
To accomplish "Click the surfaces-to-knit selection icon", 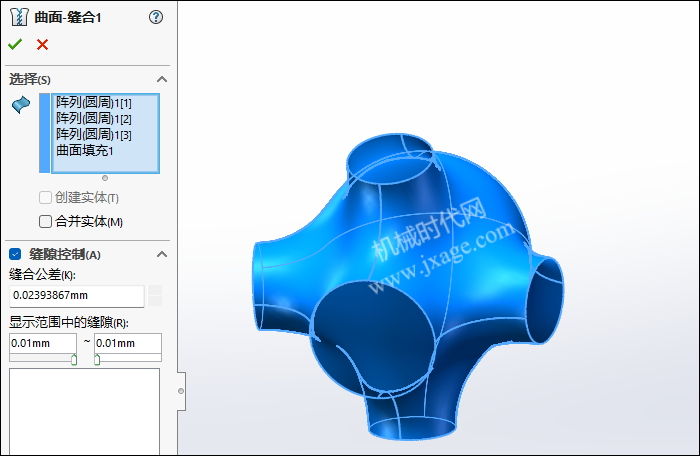I will tap(21, 105).
